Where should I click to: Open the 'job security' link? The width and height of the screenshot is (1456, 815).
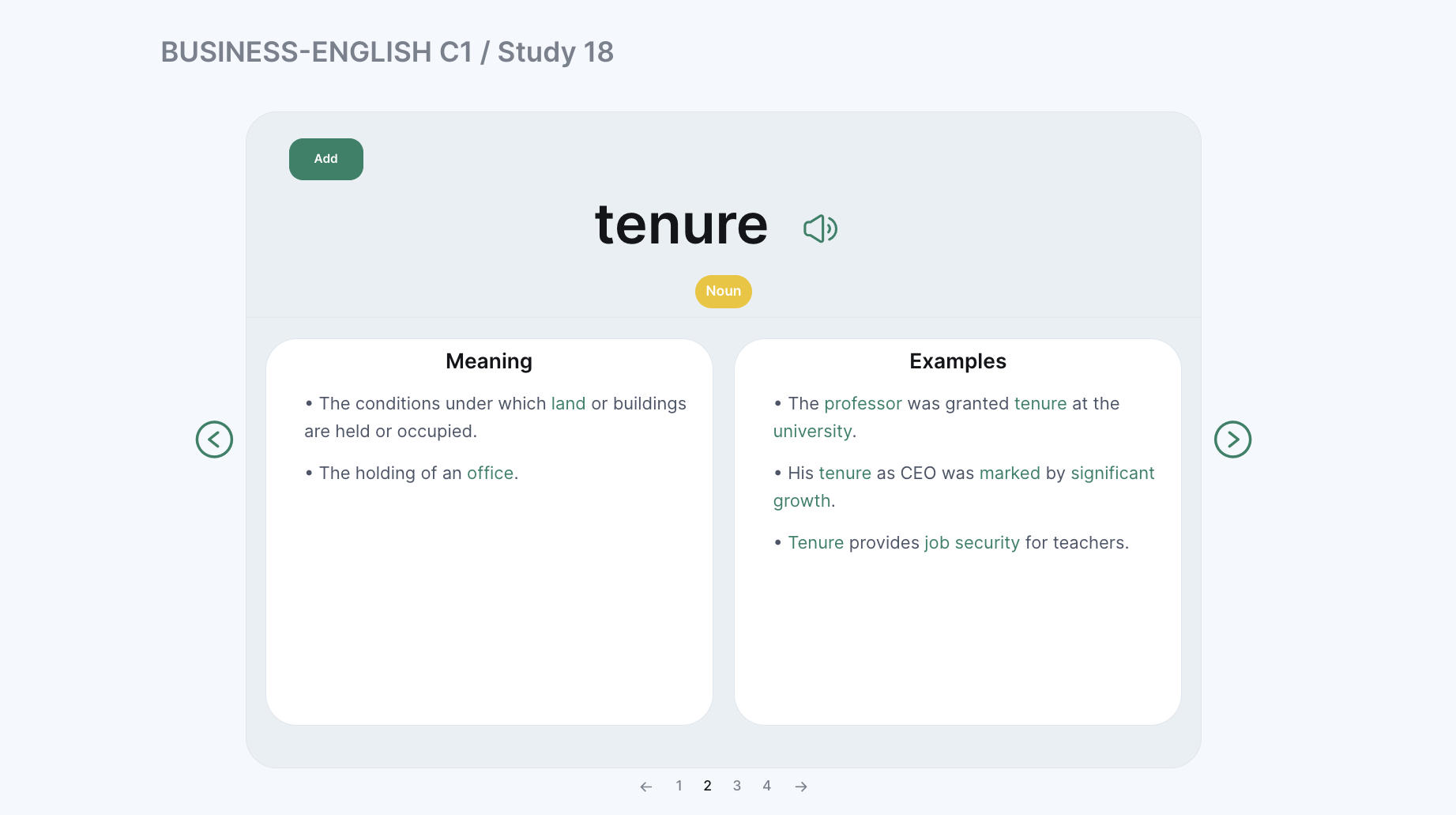tap(972, 542)
